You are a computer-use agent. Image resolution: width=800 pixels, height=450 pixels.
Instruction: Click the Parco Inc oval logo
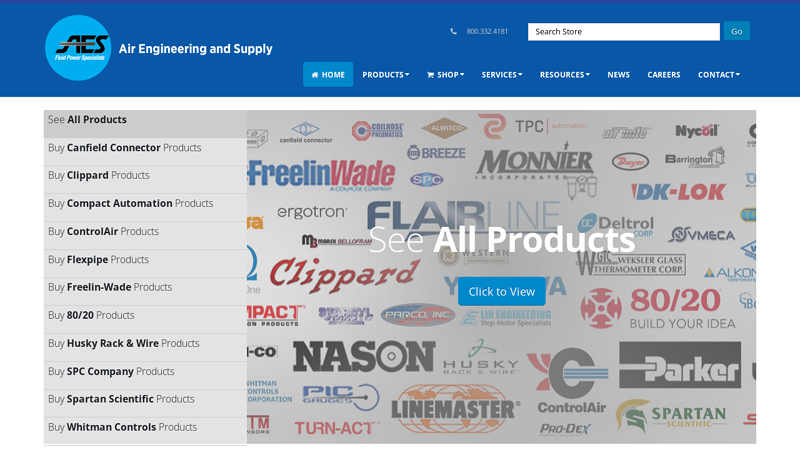417,315
